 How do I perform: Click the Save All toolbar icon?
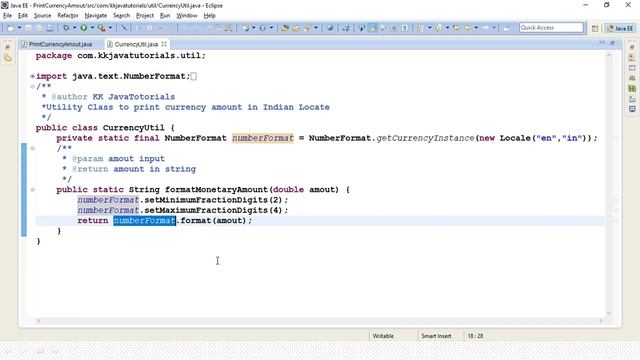tap(39, 28)
